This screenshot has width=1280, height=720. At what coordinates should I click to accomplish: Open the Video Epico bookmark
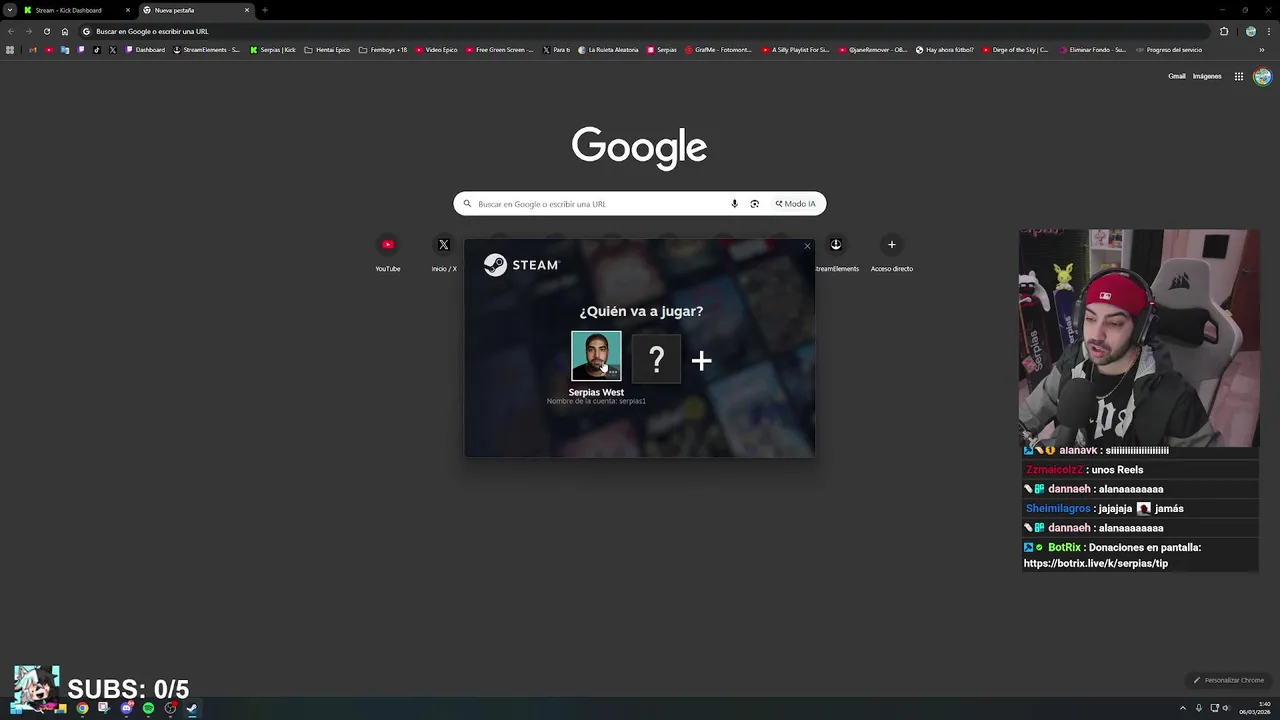(x=436, y=50)
